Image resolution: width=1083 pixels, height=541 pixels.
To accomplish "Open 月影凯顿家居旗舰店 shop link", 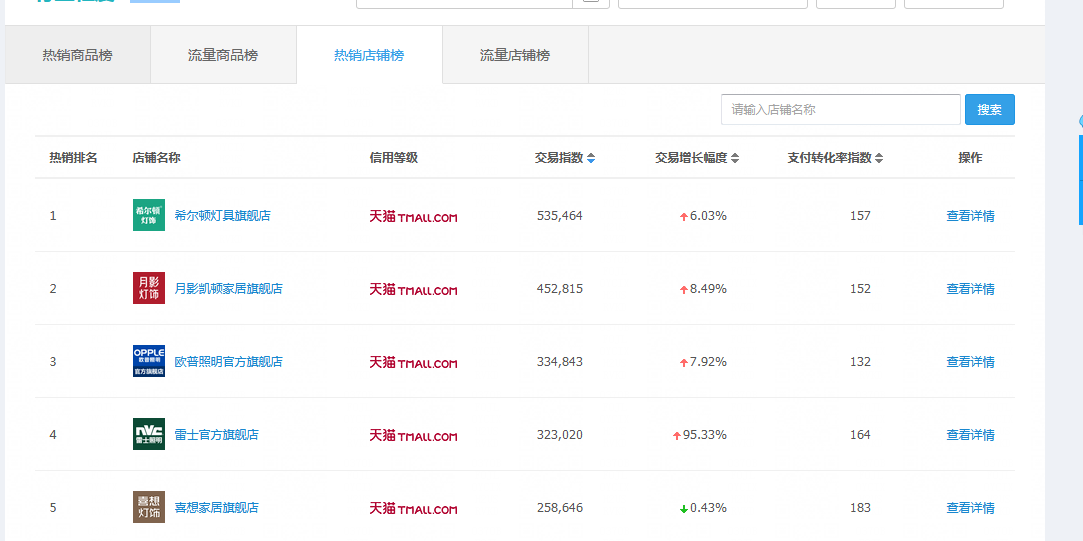I will pyautogui.click(x=229, y=289).
